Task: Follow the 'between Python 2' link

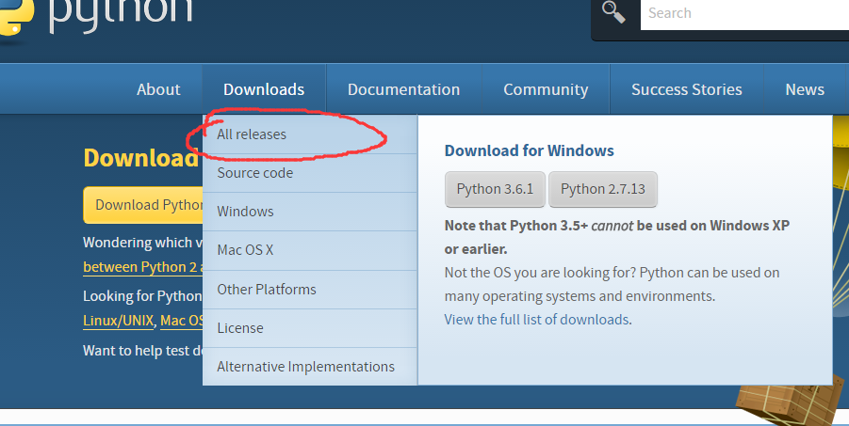Action: tap(143, 267)
